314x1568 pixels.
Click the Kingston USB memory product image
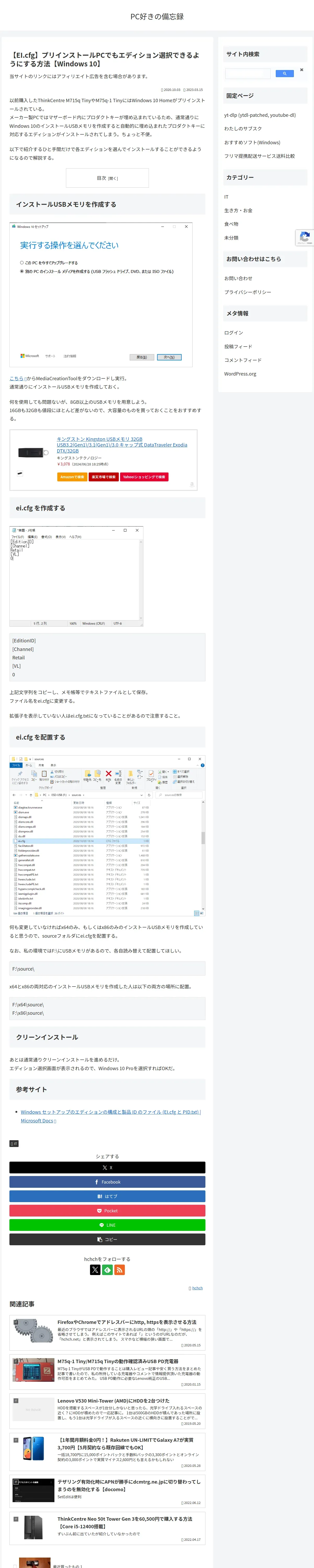(x=33, y=453)
